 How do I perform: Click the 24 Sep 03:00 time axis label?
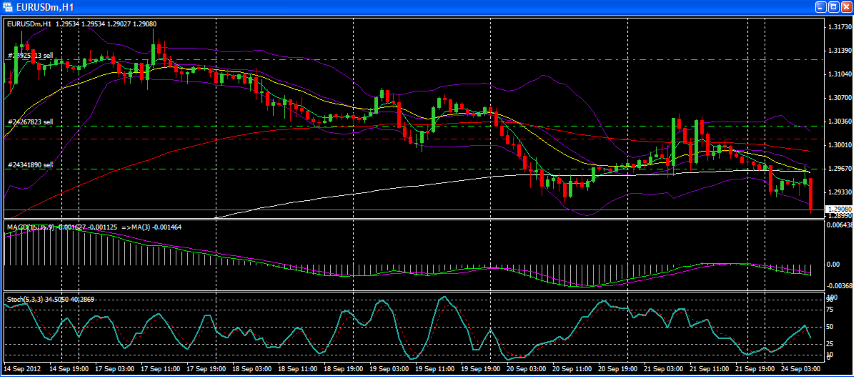[x=802, y=368]
